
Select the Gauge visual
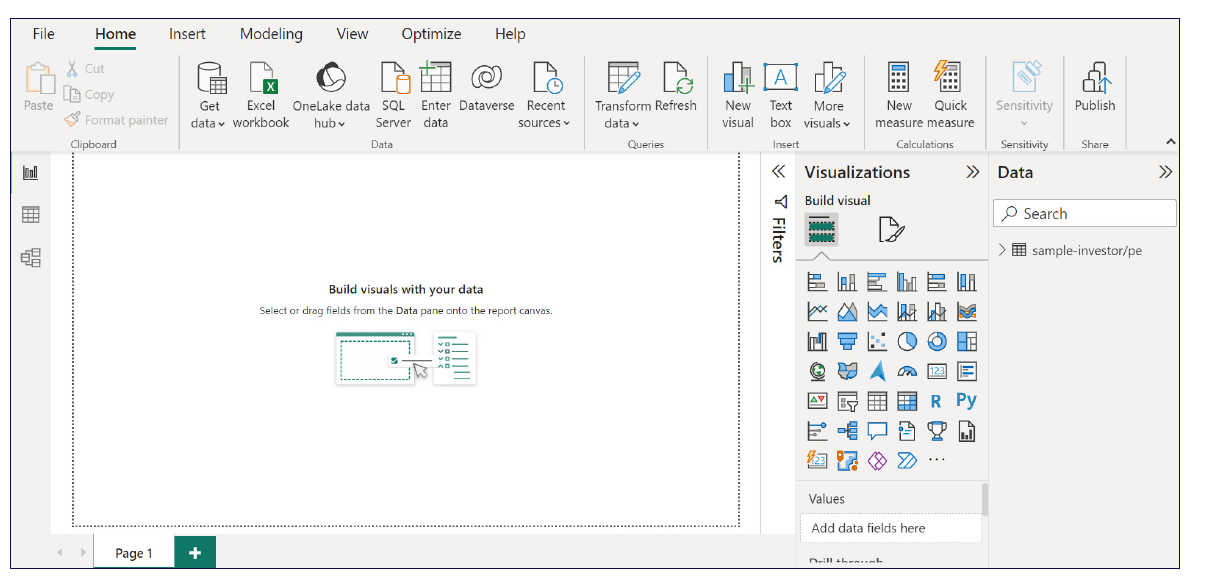coord(907,370)
